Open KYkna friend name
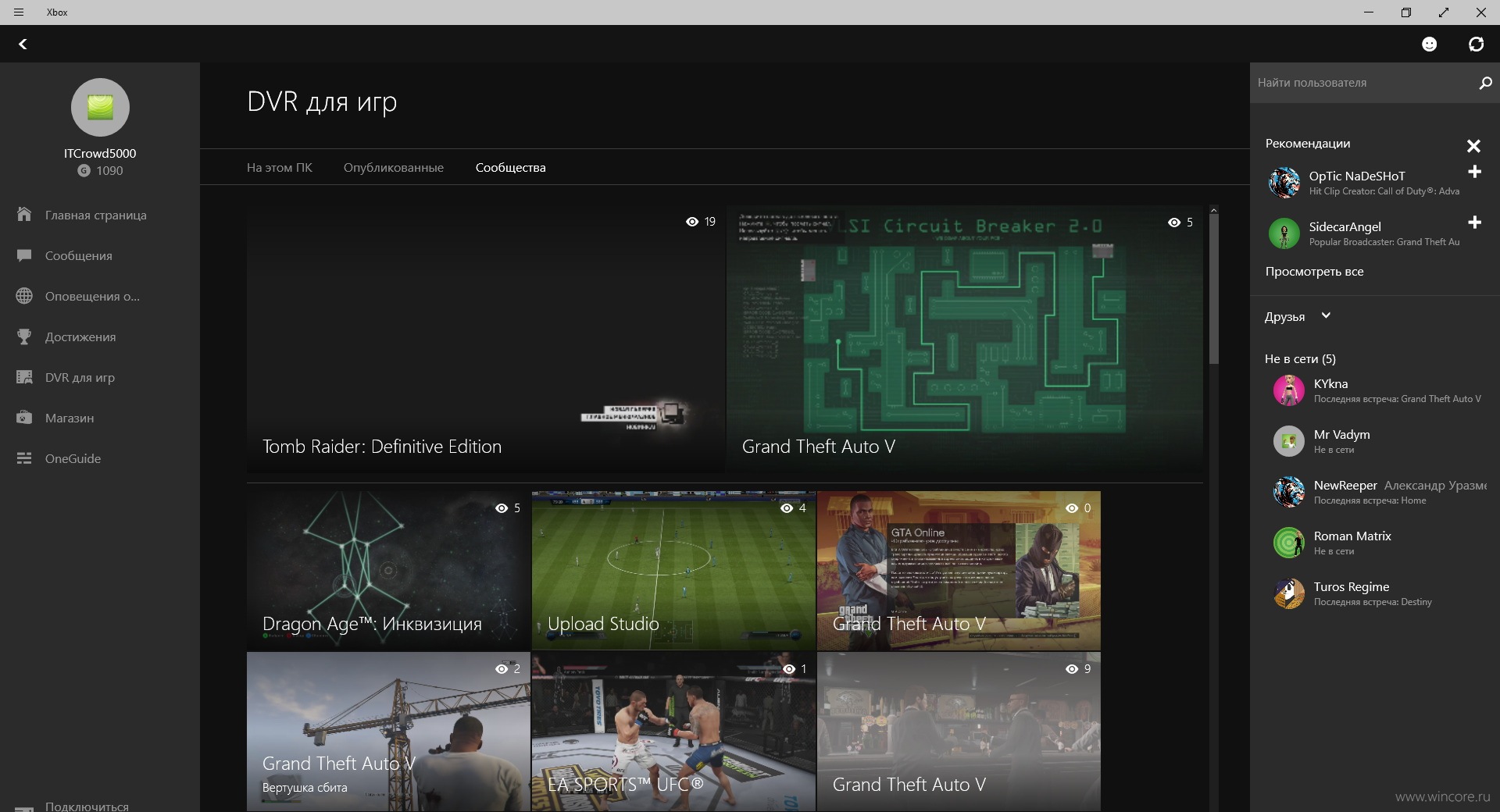 tap(1330, 384)
